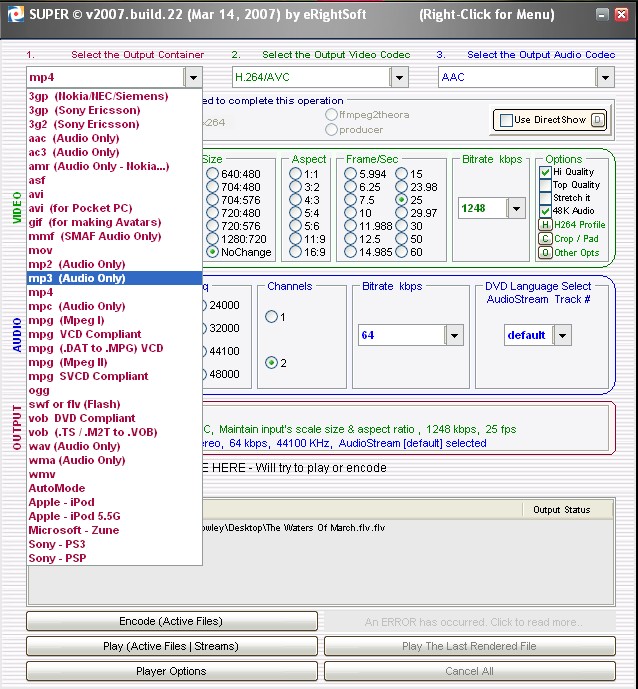Open Player Options
This screenshot has width=638, height=689.
coord(172,671)
